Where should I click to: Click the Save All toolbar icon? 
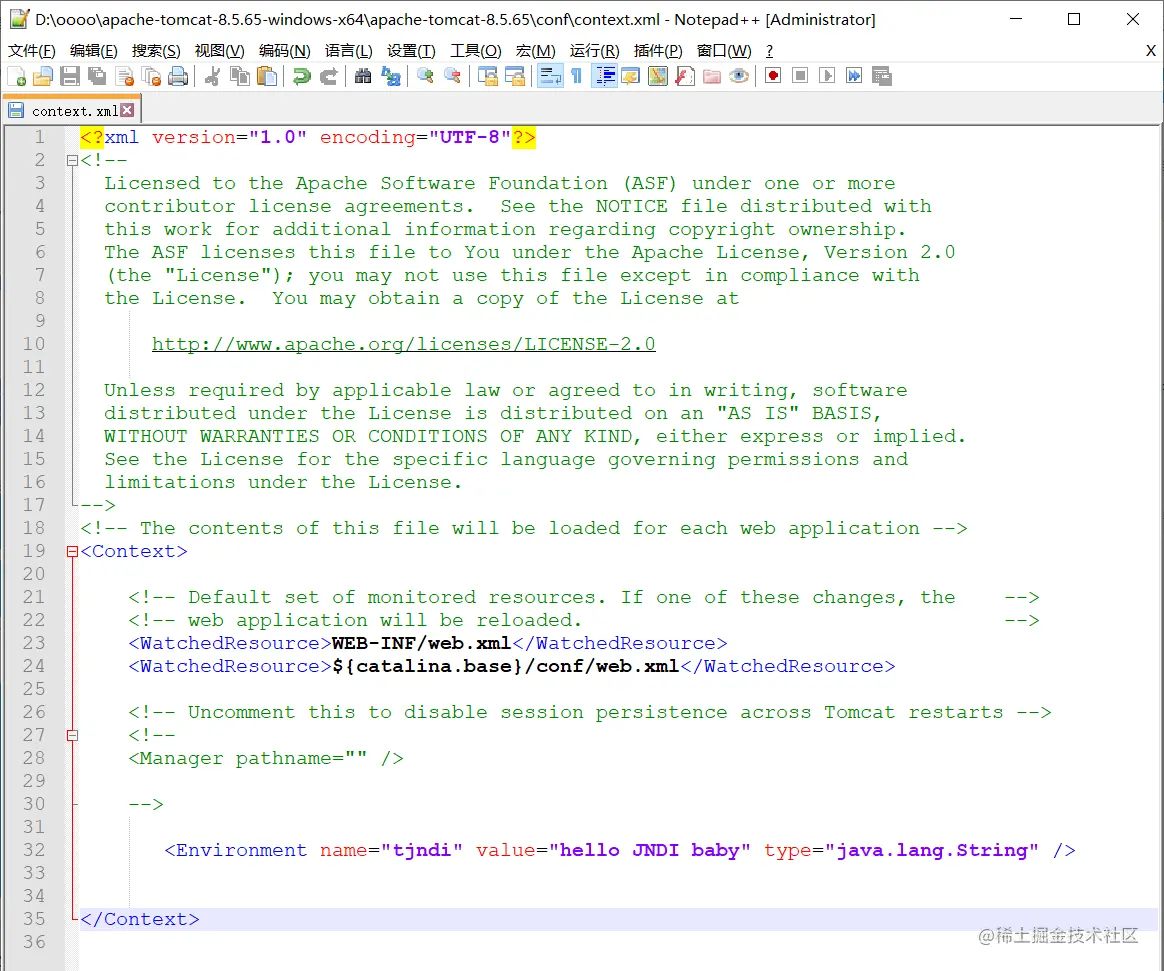click(97, 76)
